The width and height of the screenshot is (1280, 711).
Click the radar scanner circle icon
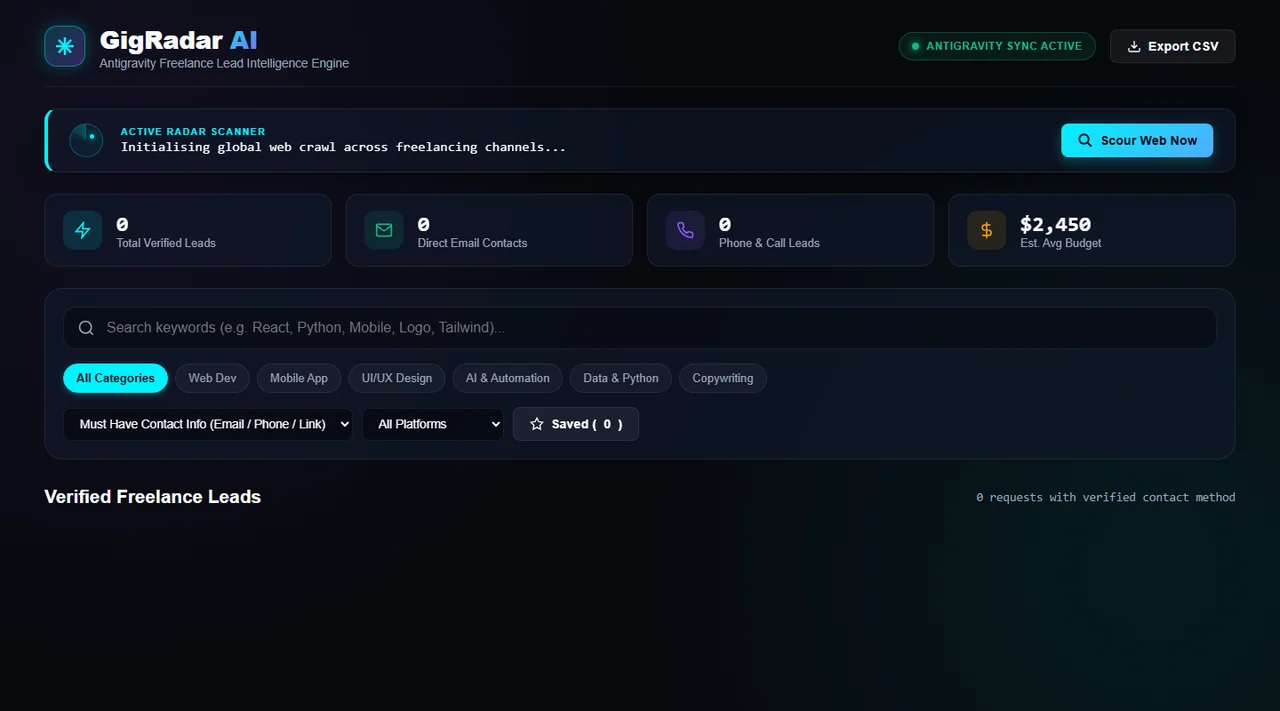coord(86,140)
